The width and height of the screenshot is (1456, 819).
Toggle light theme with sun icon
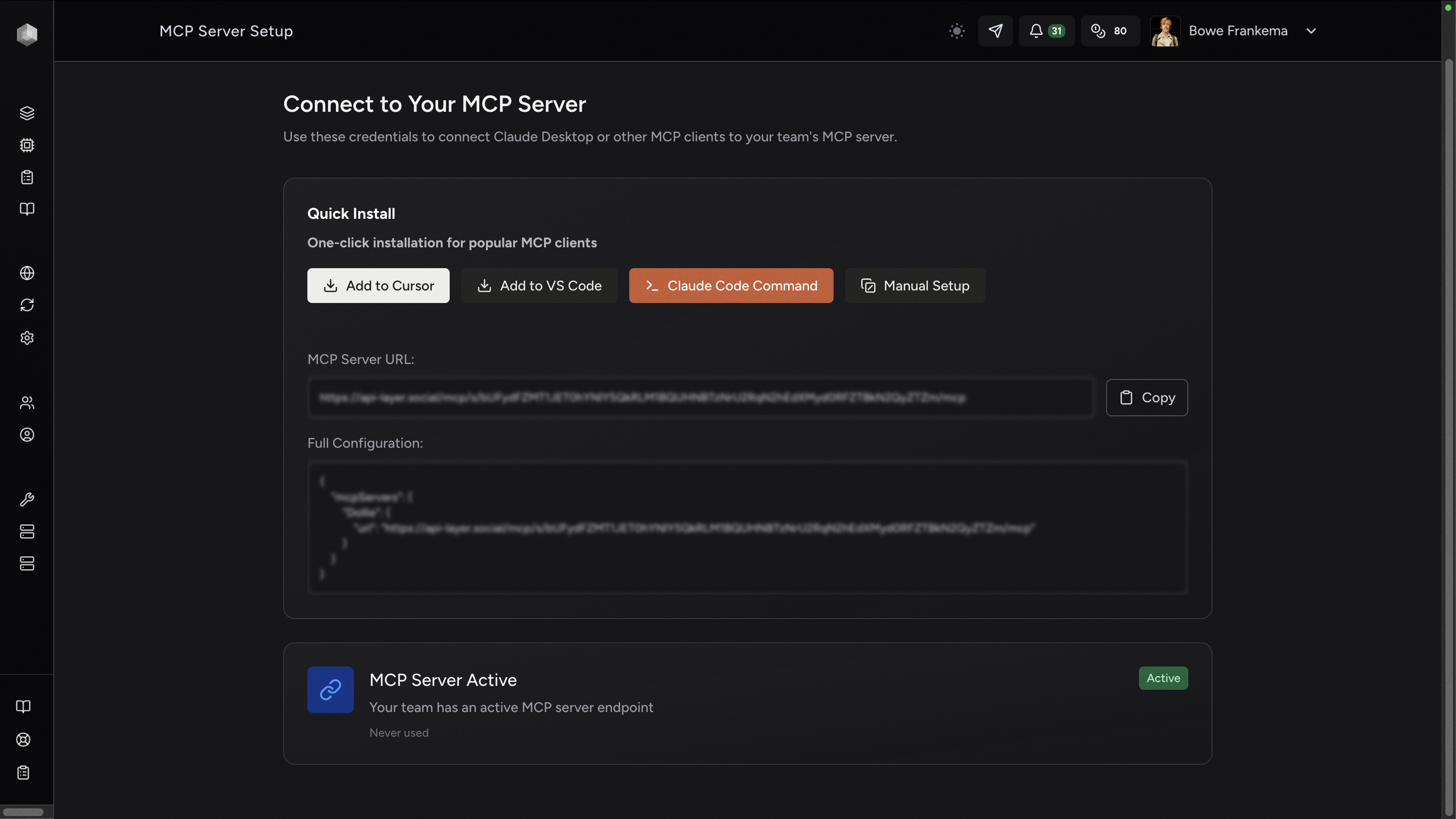[x=956, y=31]
